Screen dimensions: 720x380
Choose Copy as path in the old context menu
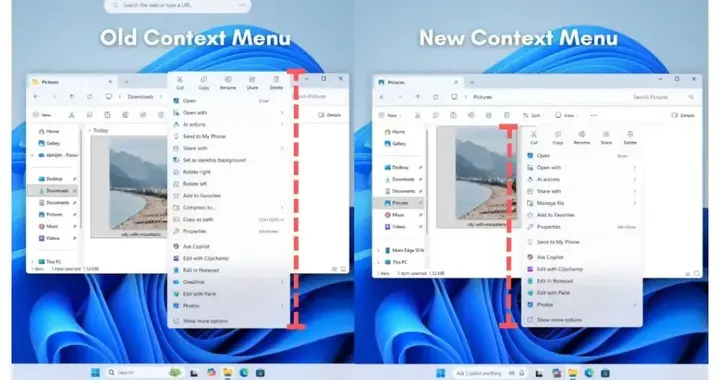229,219
